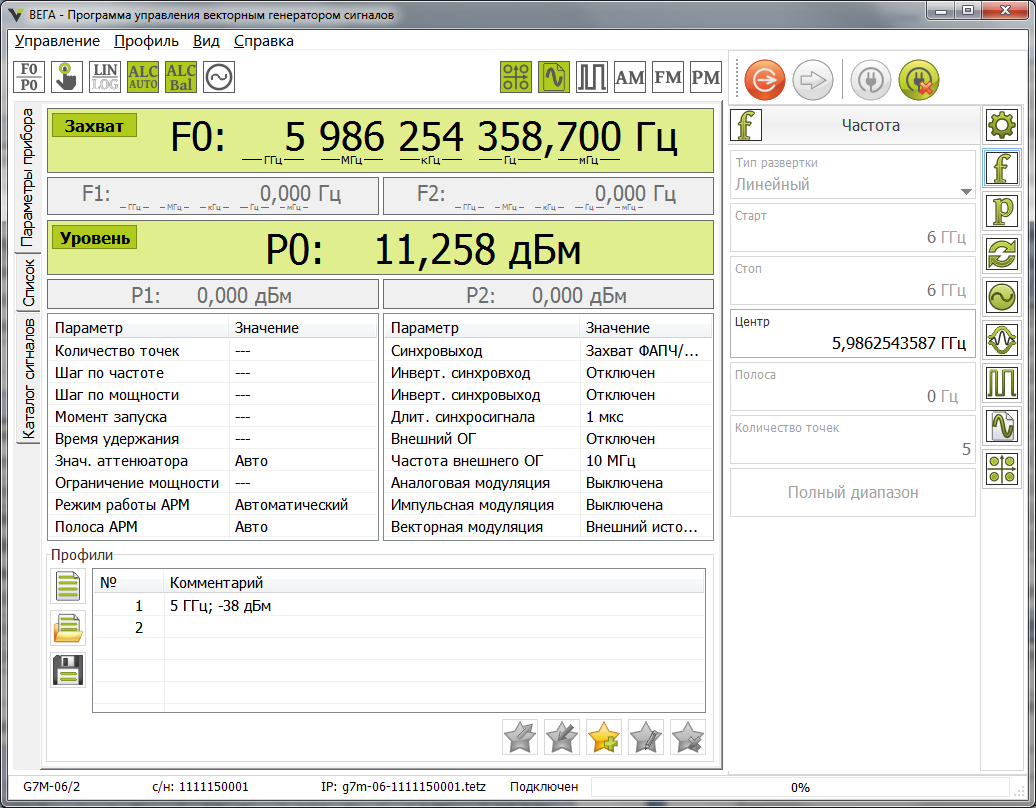1036x808 pixels.
Task: Save profiles with floppy disk icon
Action: pos(68,670)
